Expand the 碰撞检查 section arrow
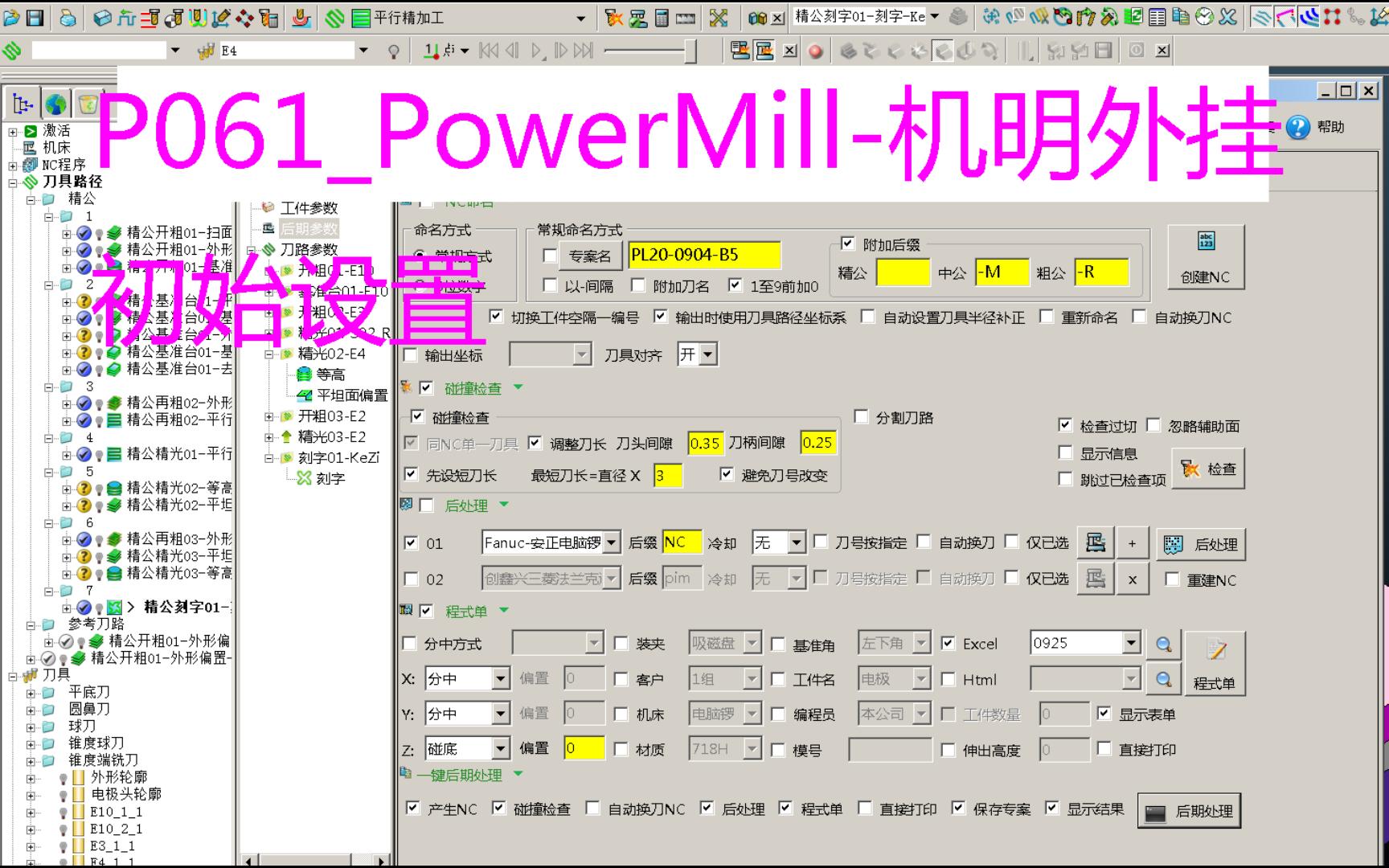 pos(518,387)
